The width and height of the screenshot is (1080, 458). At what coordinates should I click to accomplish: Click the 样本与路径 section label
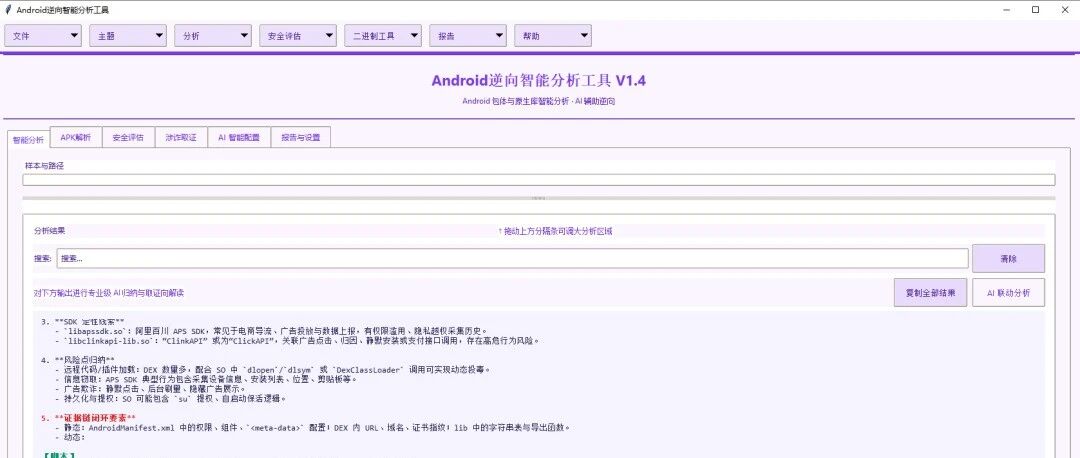click(44, 166)
